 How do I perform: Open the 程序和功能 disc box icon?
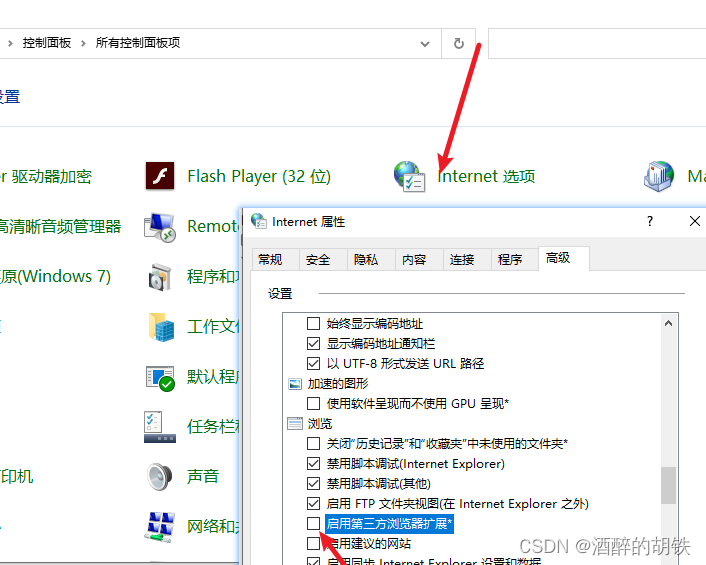point(160,277)
